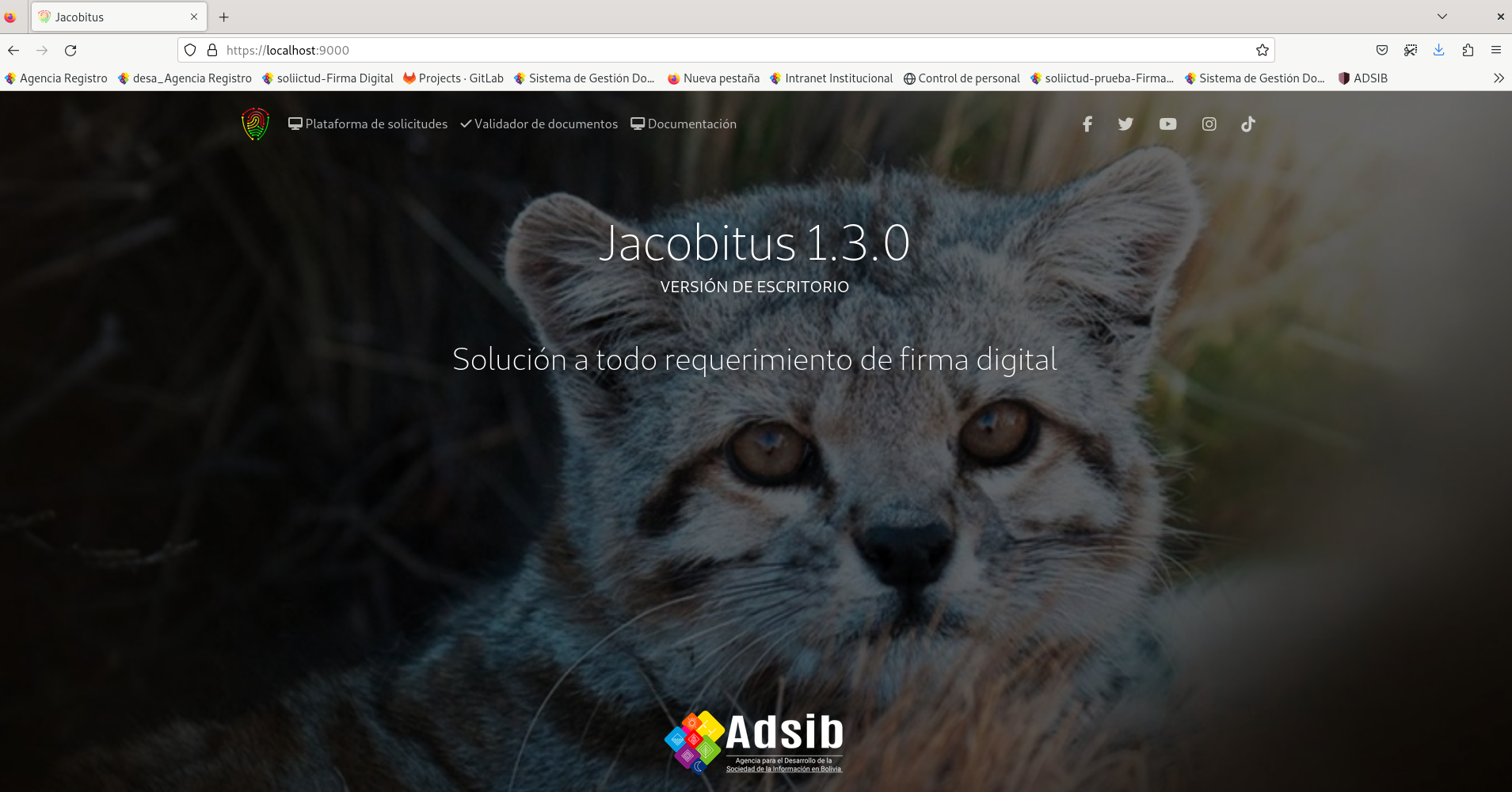Image resolution: width=1512 pixels, height=792 pixels.
Task: Open the Documentación link
Action: click(x=684, y=124)
